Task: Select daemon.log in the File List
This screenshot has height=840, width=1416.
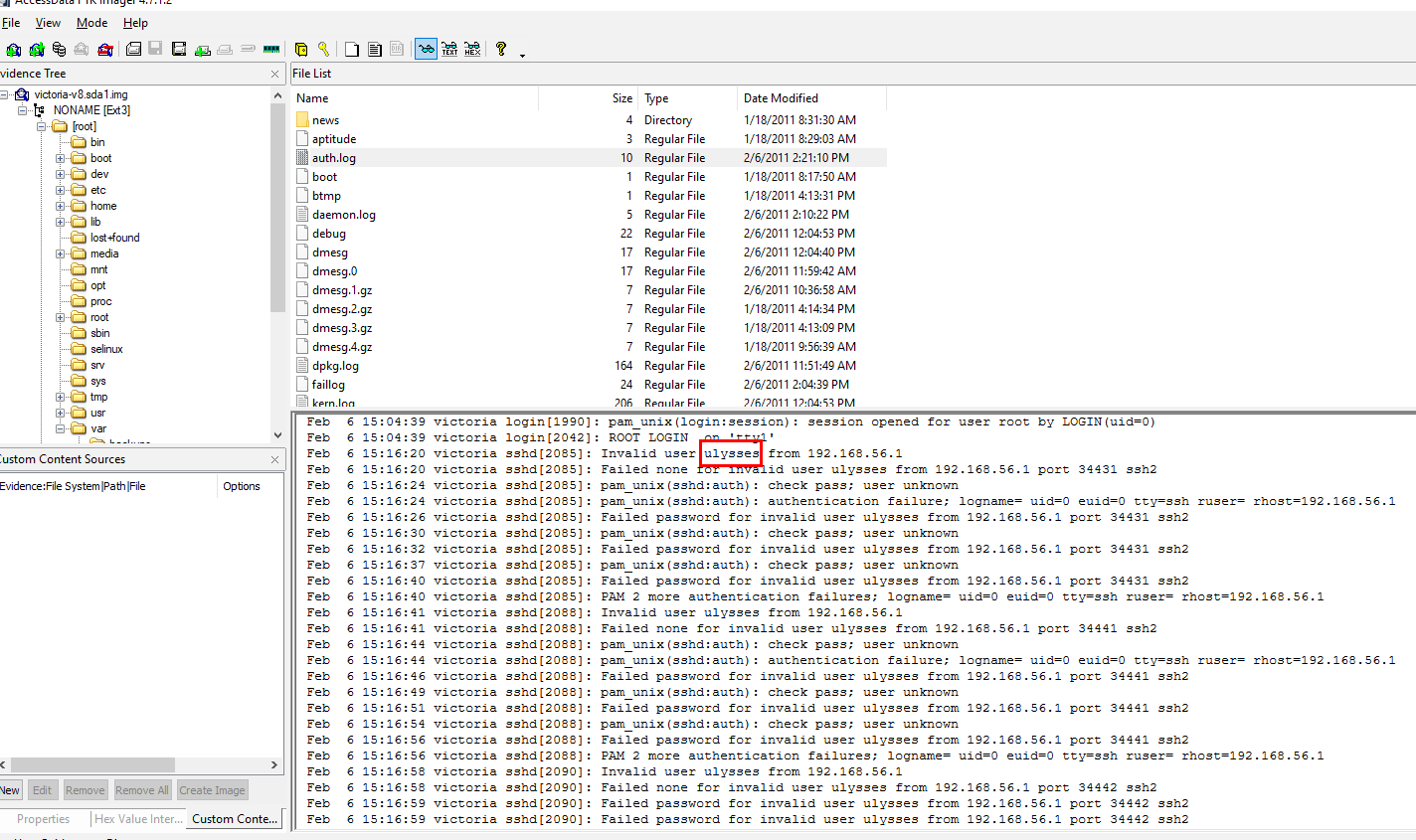Action: pyautogui.click(x=343, y=215)
